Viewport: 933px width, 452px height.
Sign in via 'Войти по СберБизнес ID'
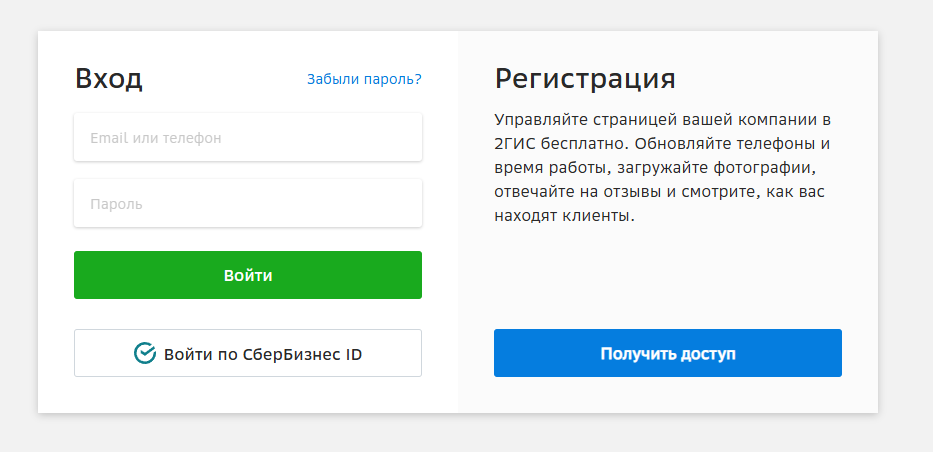pyautogui.click(x=248, y=353)
